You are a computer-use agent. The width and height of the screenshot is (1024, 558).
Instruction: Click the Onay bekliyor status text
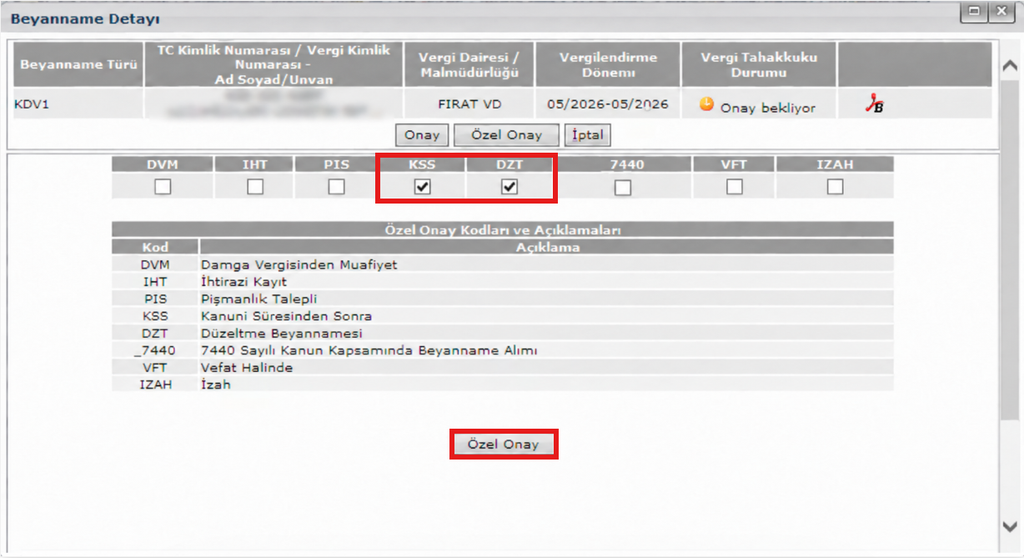click(x=767, y=108)
